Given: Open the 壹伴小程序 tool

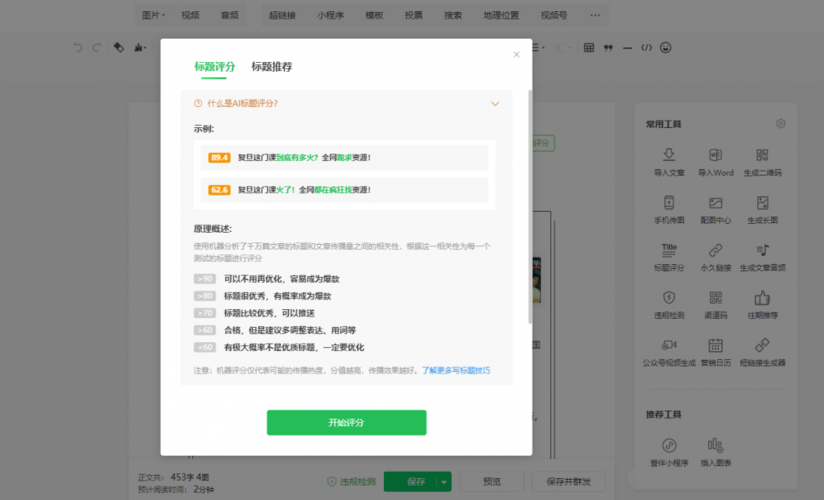Looking at the screenshot, I should [668, 453].
